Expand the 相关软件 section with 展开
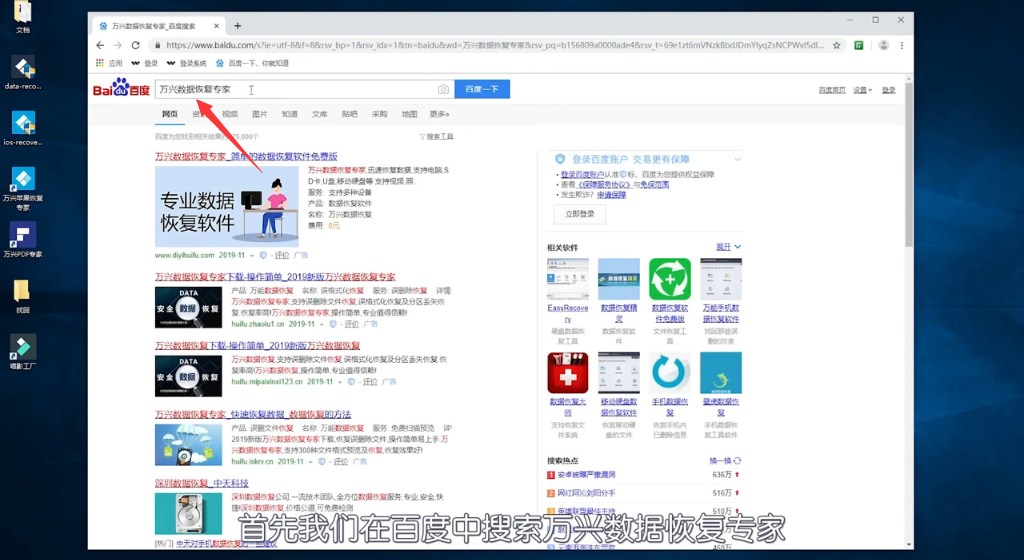This screenshot has width=1024, height=560. point(728,247)
